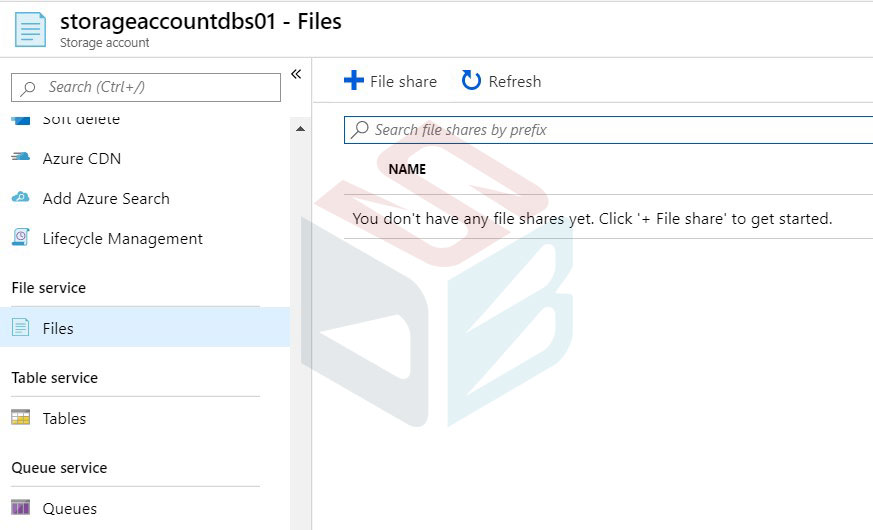
Task: Click the Lifecycle Management icon
Action: pyautogui.click(x=21, y=237)
